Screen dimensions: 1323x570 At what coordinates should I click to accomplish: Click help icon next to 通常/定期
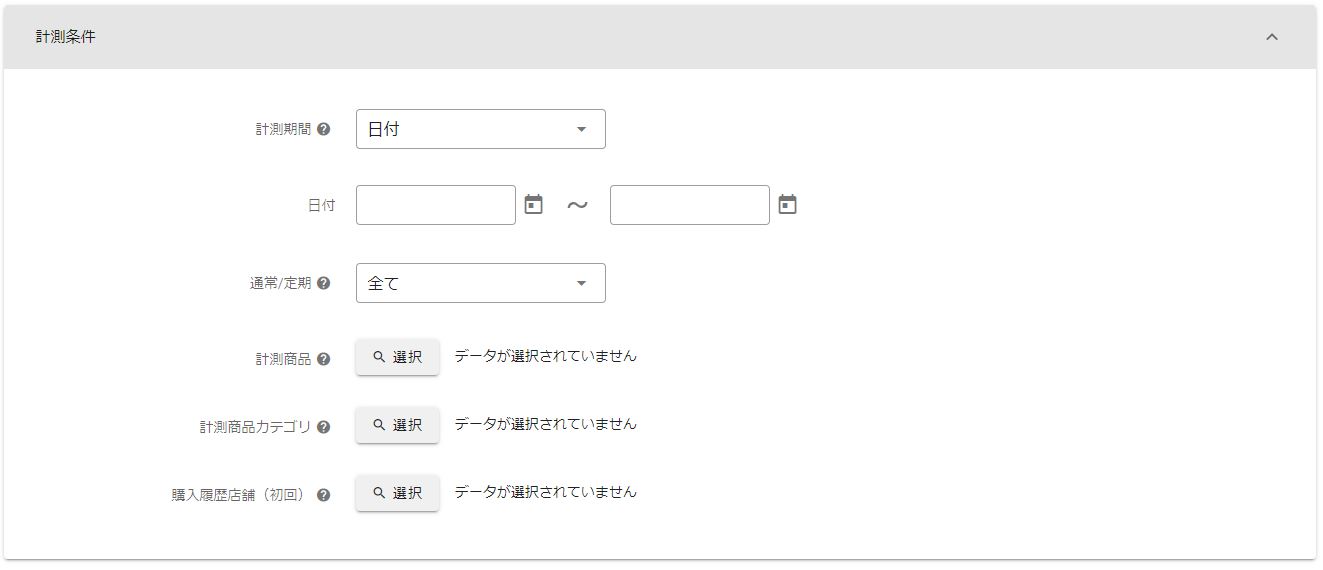click(323, 283)
